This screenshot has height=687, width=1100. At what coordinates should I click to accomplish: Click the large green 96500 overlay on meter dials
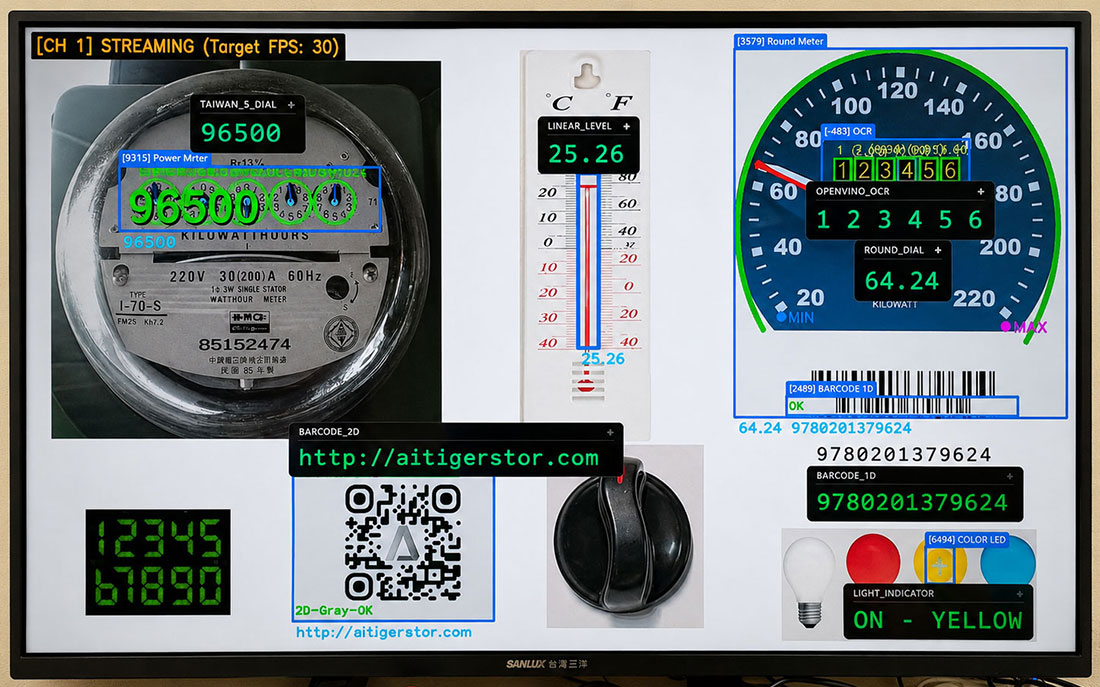[194, 207]
